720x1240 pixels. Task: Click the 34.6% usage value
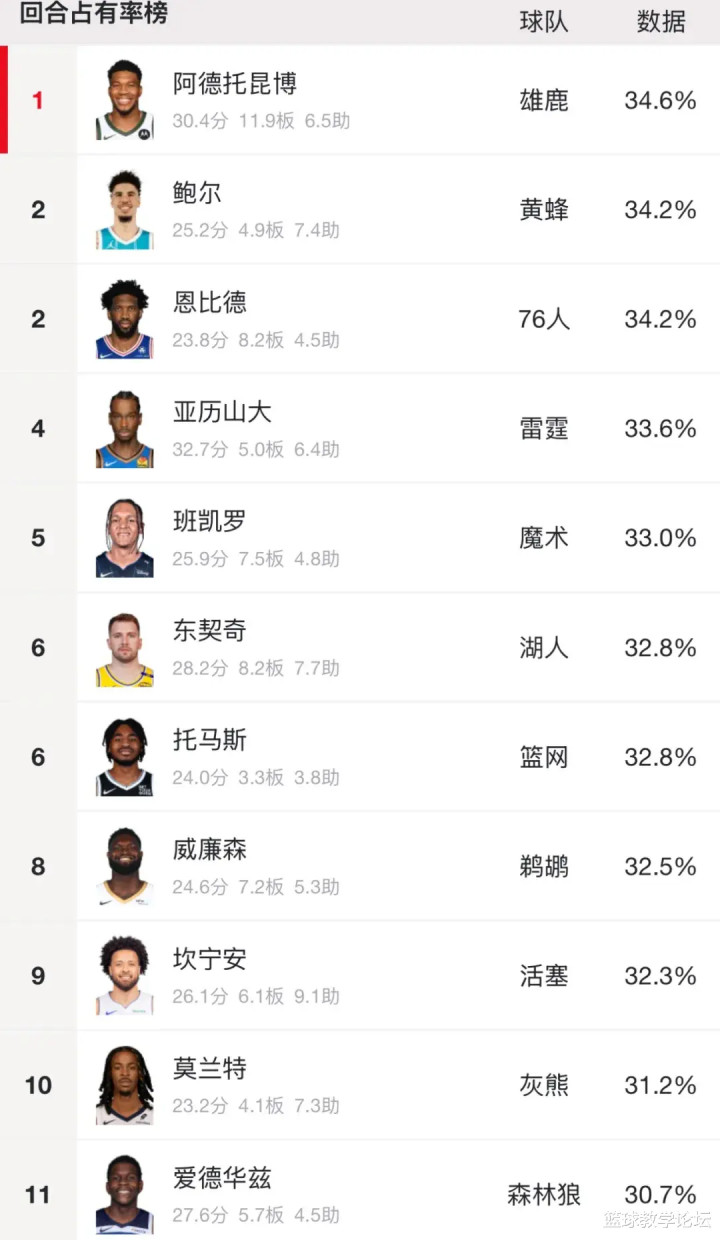tap(660, 100)
